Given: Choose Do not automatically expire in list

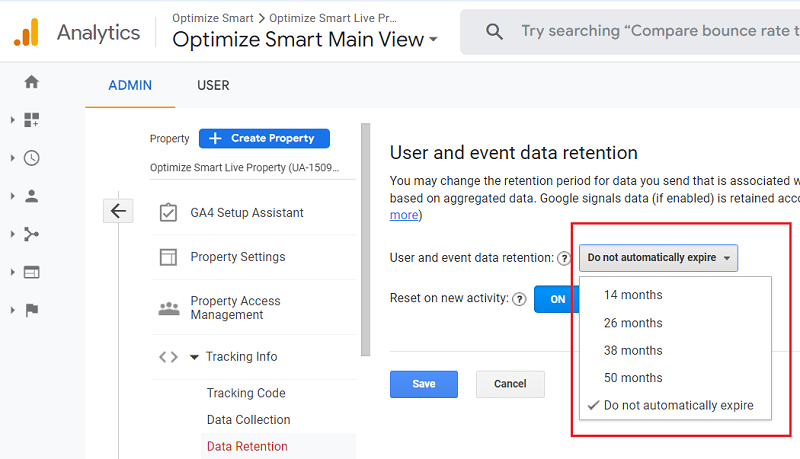Looking at the screenshot, I should [676, 405].
